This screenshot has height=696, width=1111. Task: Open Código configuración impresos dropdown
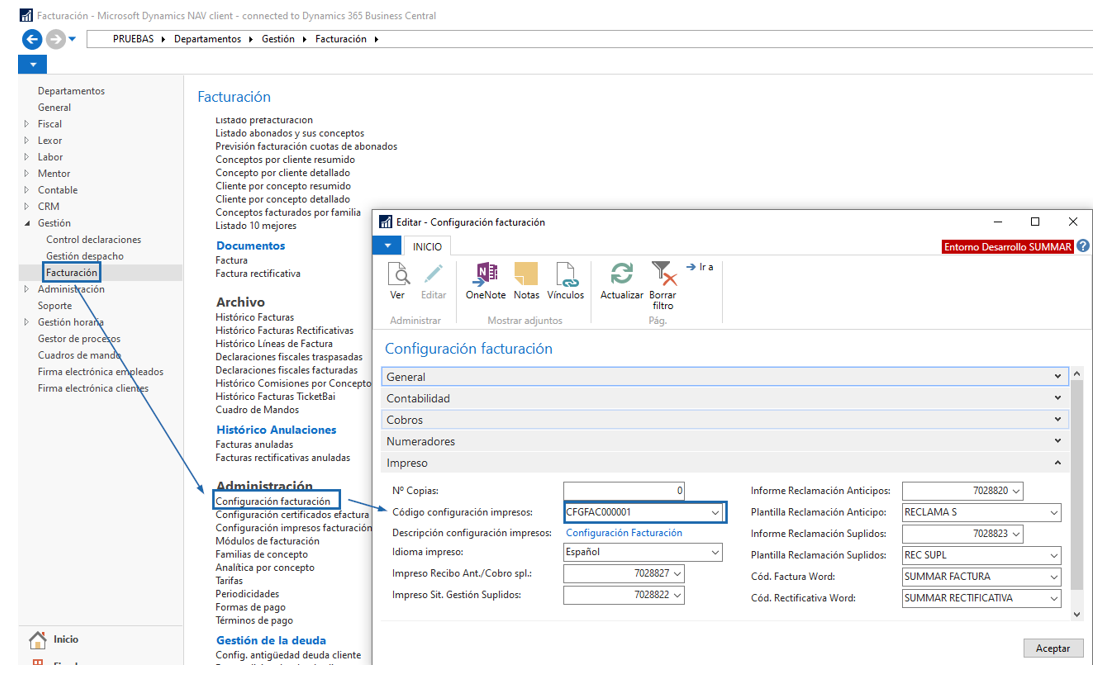coord(715,512)
